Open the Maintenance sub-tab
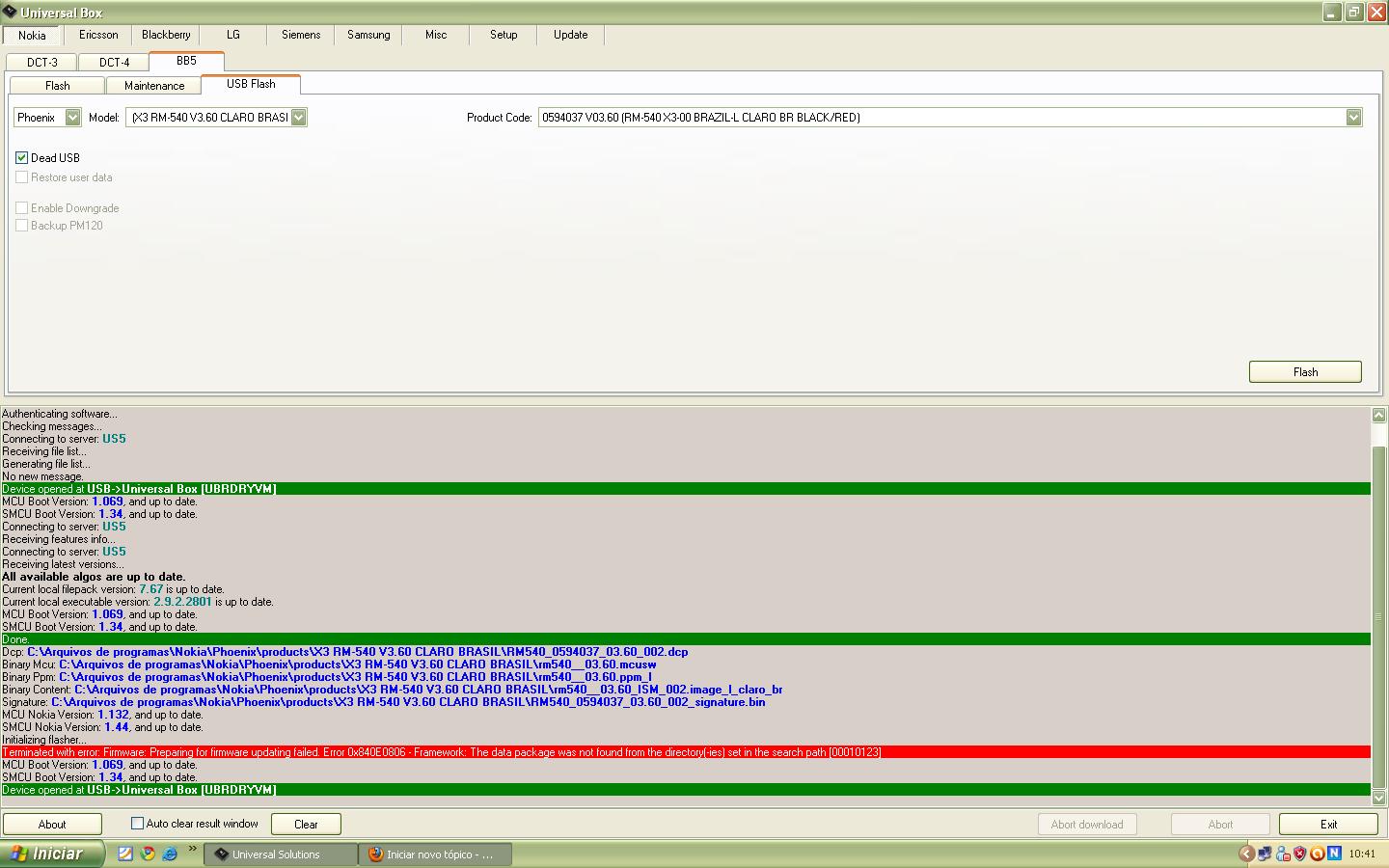Screen dimensions: 1389x868 pyautogui.click(x=154, y=86)
